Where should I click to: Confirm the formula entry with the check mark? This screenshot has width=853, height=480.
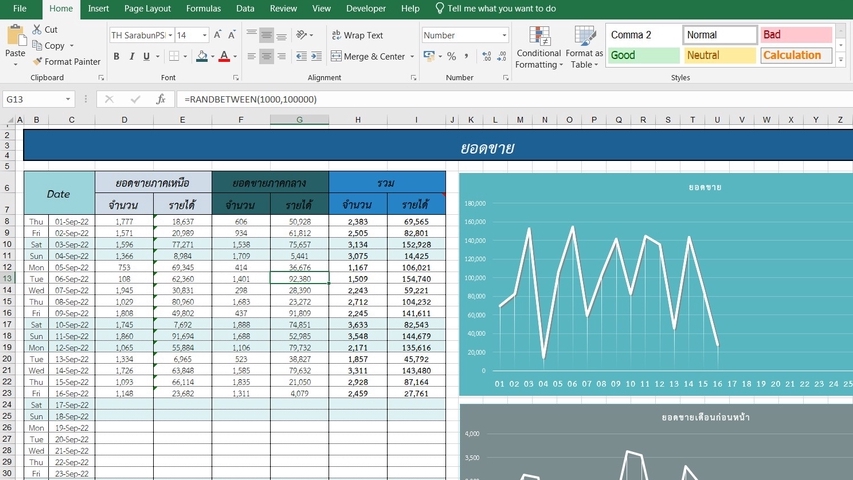(135, 99)
